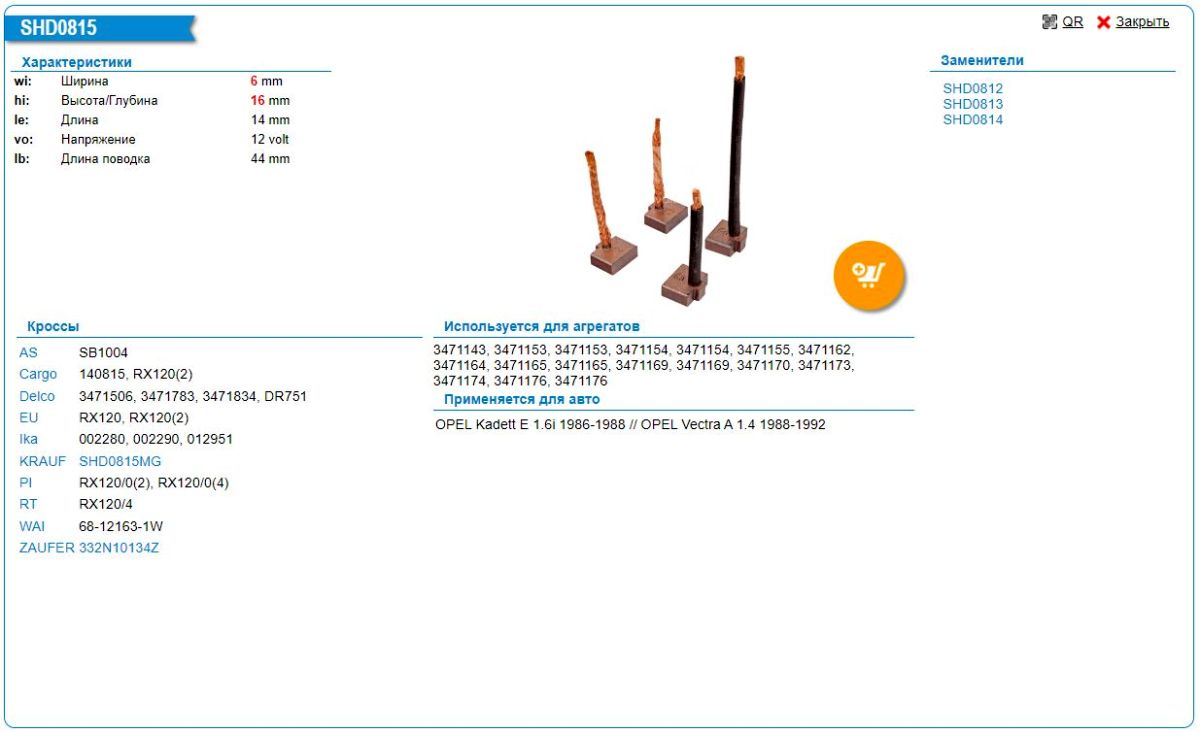Click the Характеристики section header
The height and width of the screenshot is (733, 1200).
tap(76, 62)
